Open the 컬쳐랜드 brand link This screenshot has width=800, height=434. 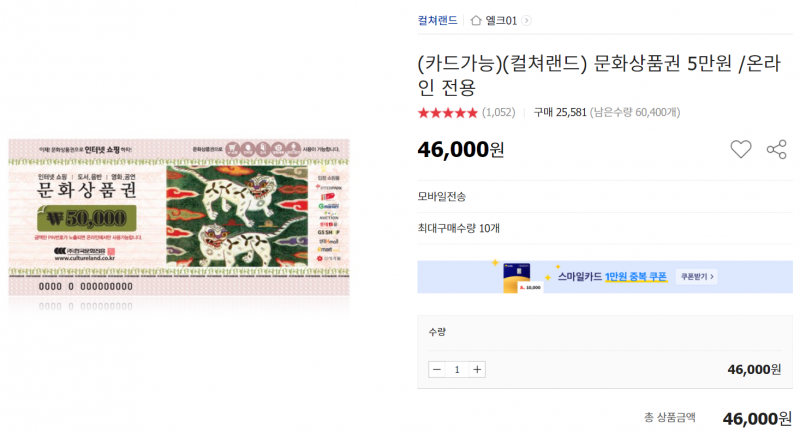(437, 20)
